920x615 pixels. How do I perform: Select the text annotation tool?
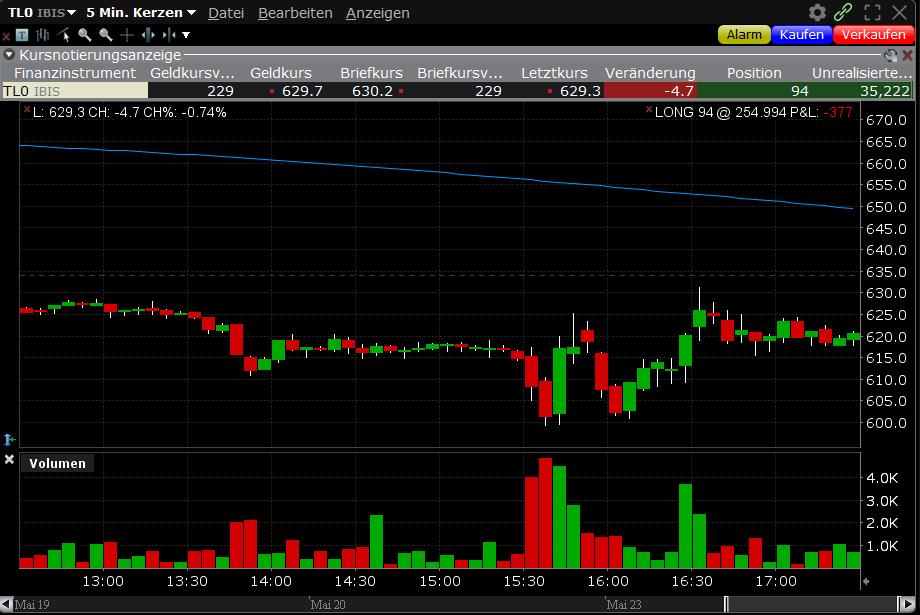[x=22, y=34]
